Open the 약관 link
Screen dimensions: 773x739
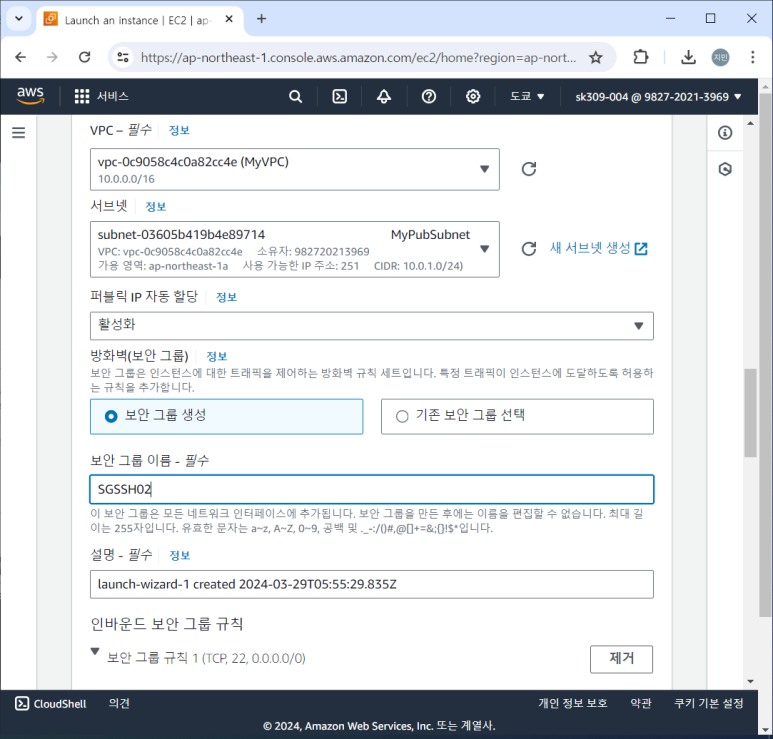click(x=641, y=703)
